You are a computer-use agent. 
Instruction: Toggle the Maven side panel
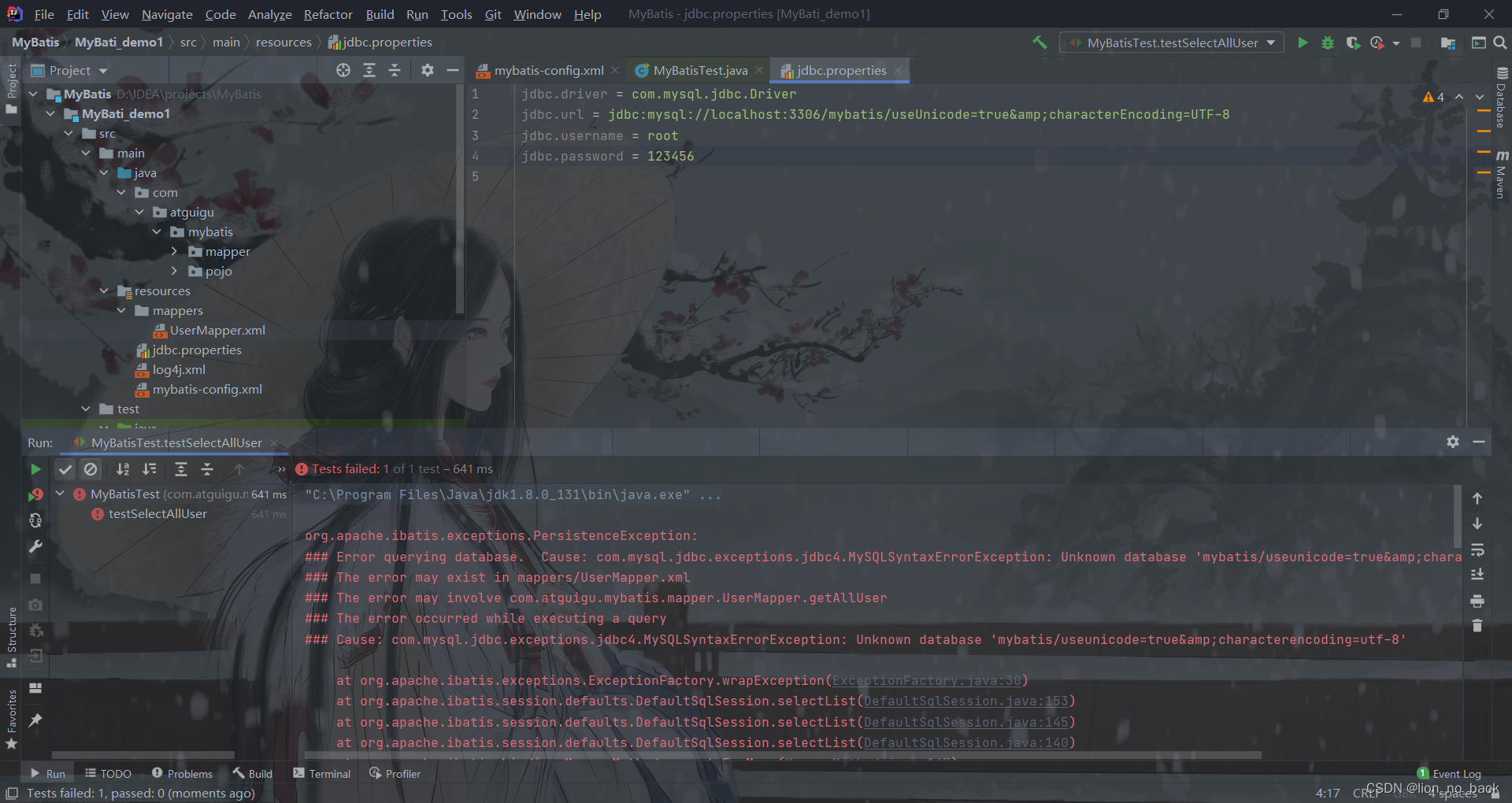(x=1502, y=174)
